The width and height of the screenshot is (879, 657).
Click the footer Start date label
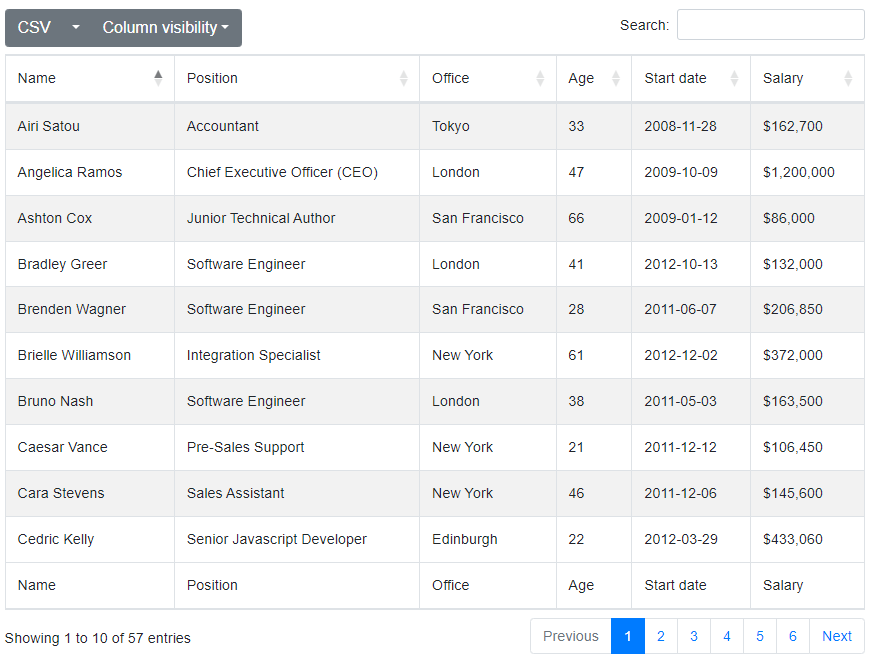675,585
